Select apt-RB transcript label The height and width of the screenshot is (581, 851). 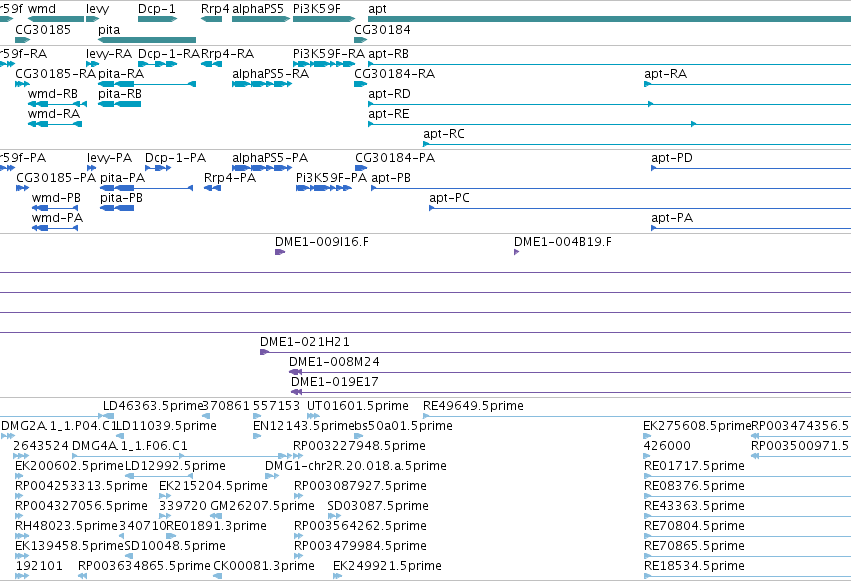tap(388, 54)
